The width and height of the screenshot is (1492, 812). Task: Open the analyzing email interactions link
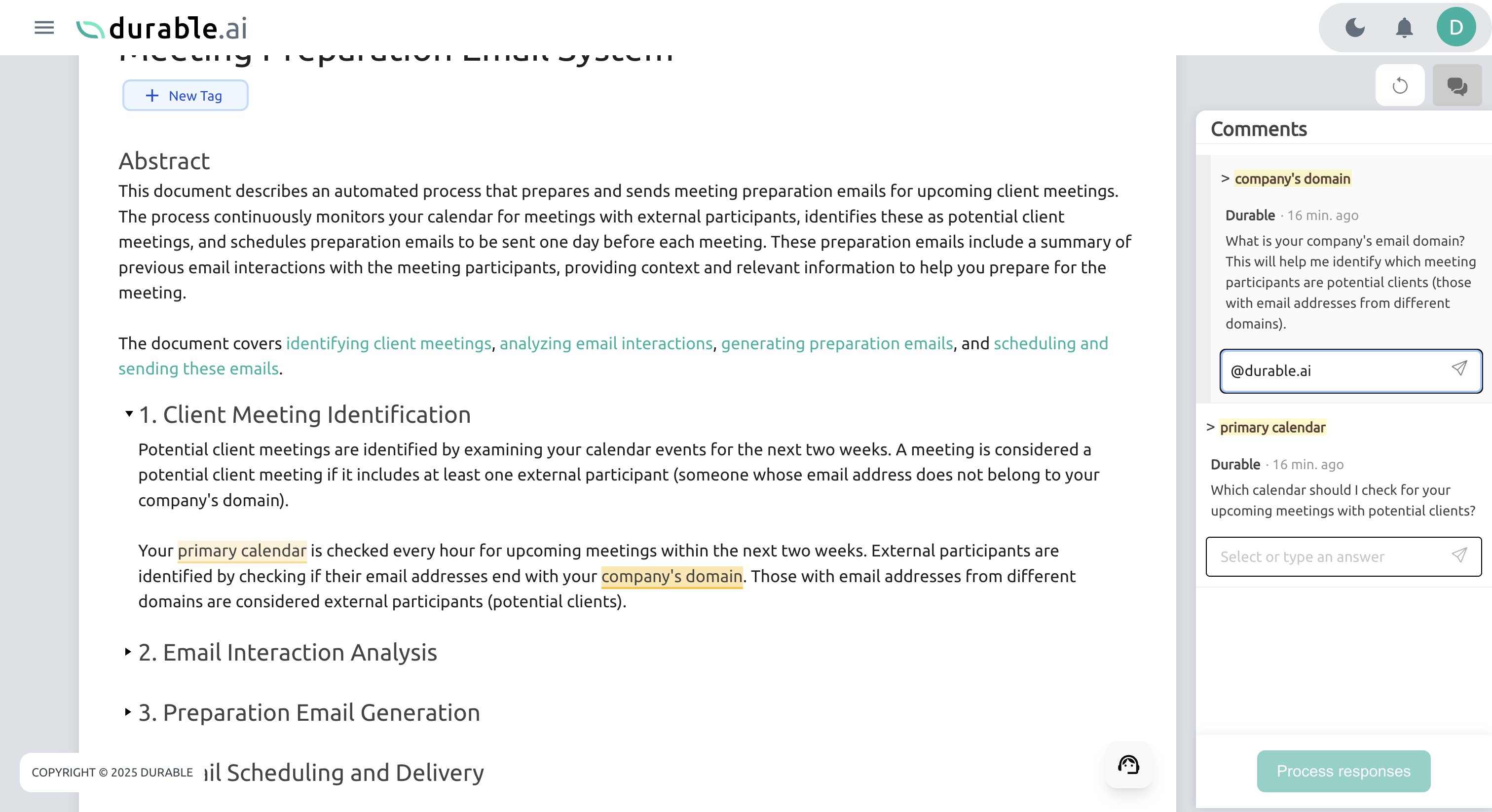click(606, 343)
